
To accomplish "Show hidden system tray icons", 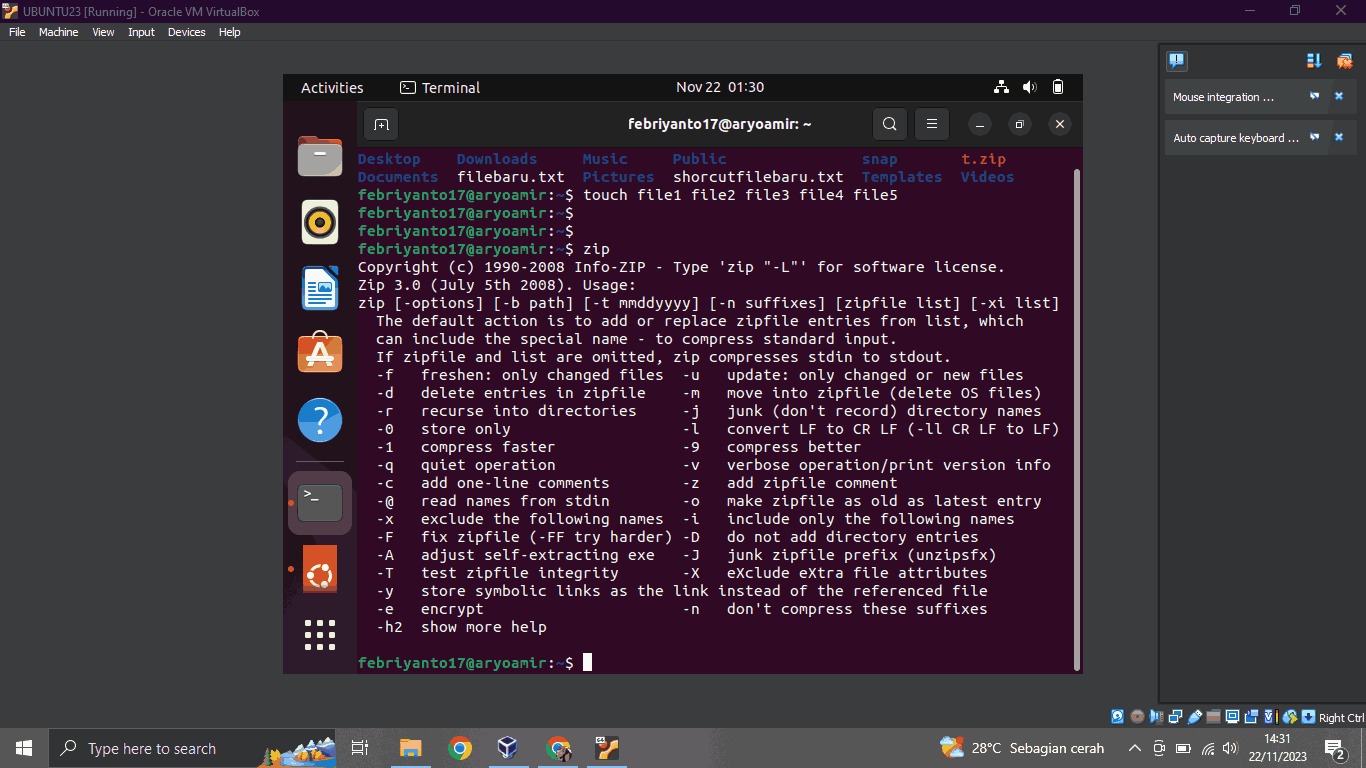I will 1134,748.
